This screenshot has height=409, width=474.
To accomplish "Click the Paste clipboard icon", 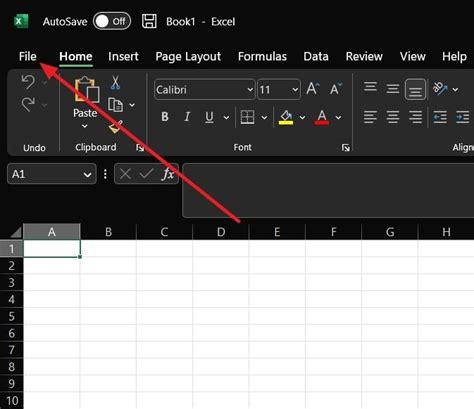I will coord(87,89).
